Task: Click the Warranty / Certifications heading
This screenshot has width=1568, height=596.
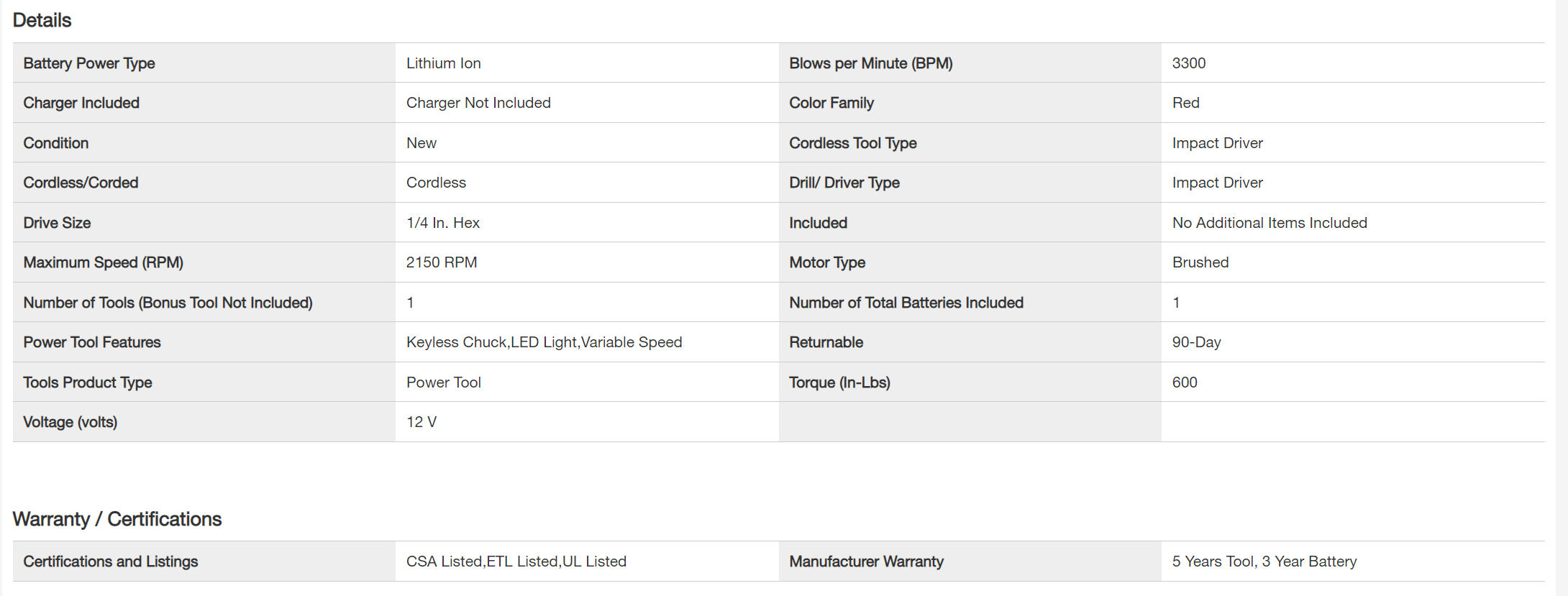Action: click(117, 519)
